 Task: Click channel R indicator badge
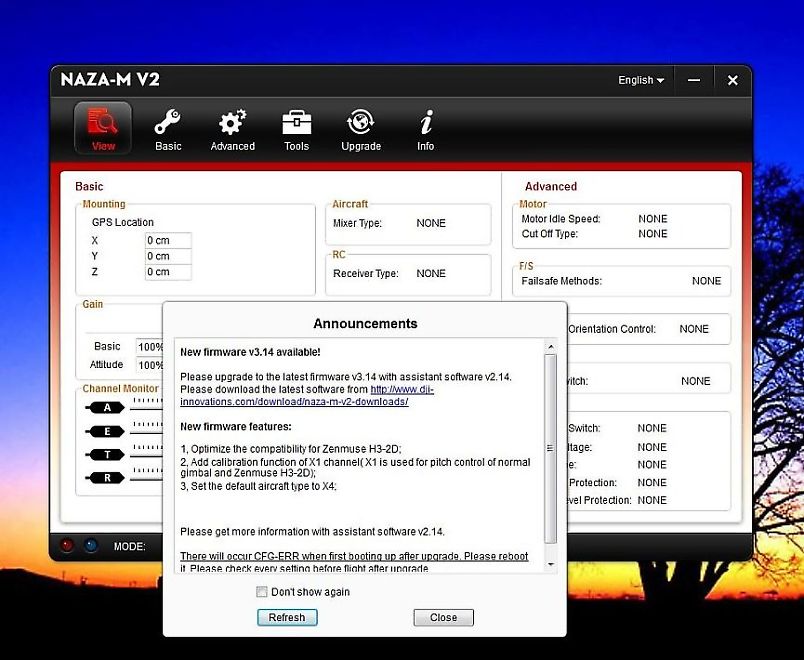(106, 478)
